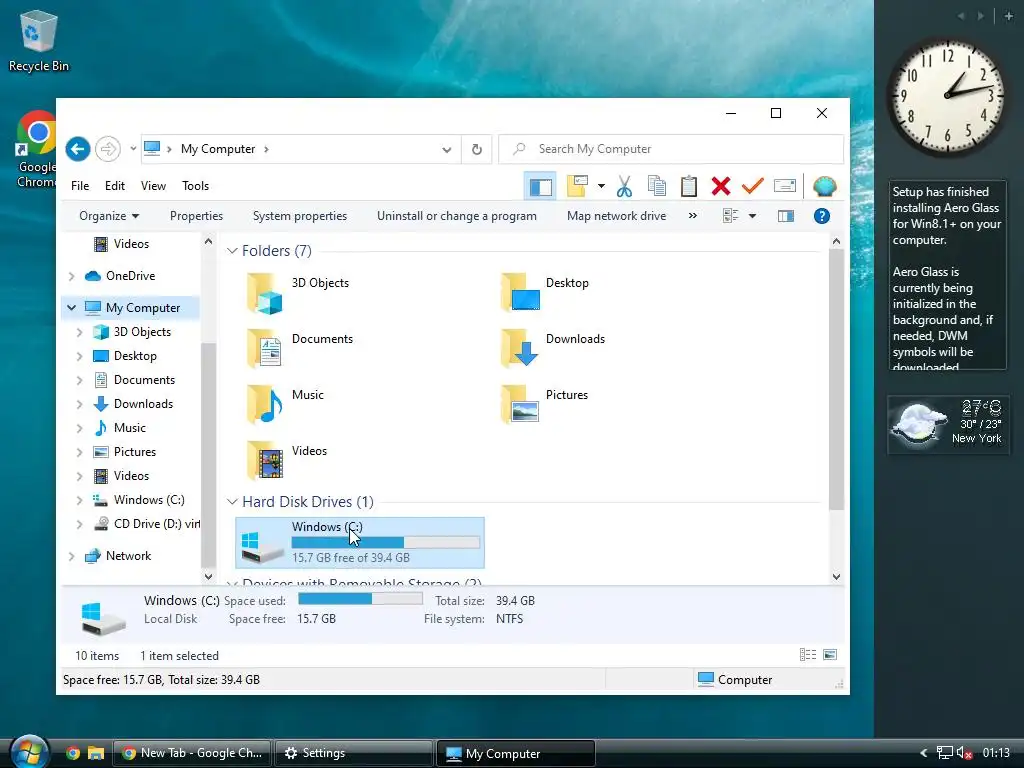Open the recent locations dropdown arrow
This screenshot has width=1024, height=768.
click(x=133, y=149)
